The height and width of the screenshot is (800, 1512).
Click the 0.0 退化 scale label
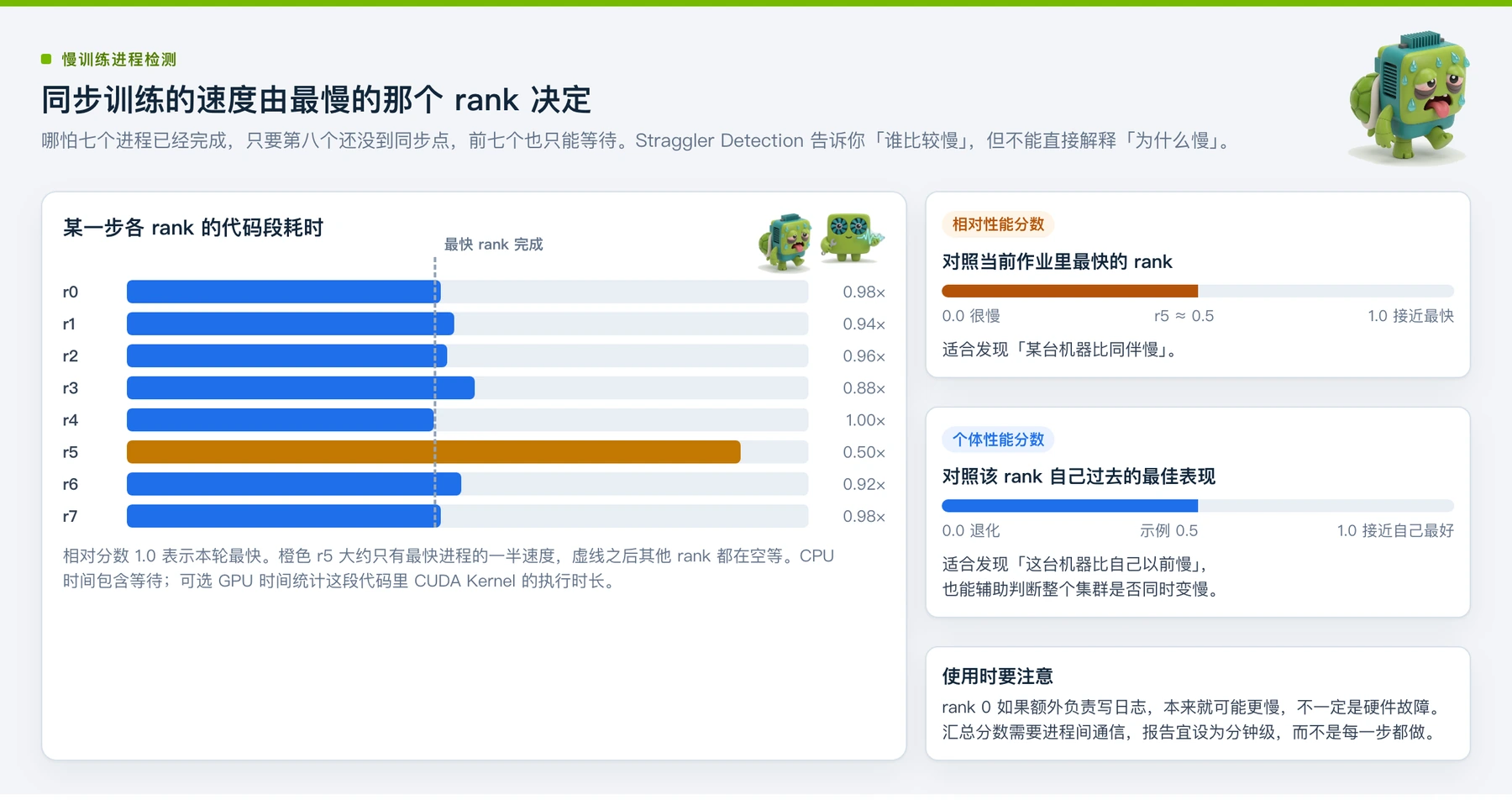971,531
